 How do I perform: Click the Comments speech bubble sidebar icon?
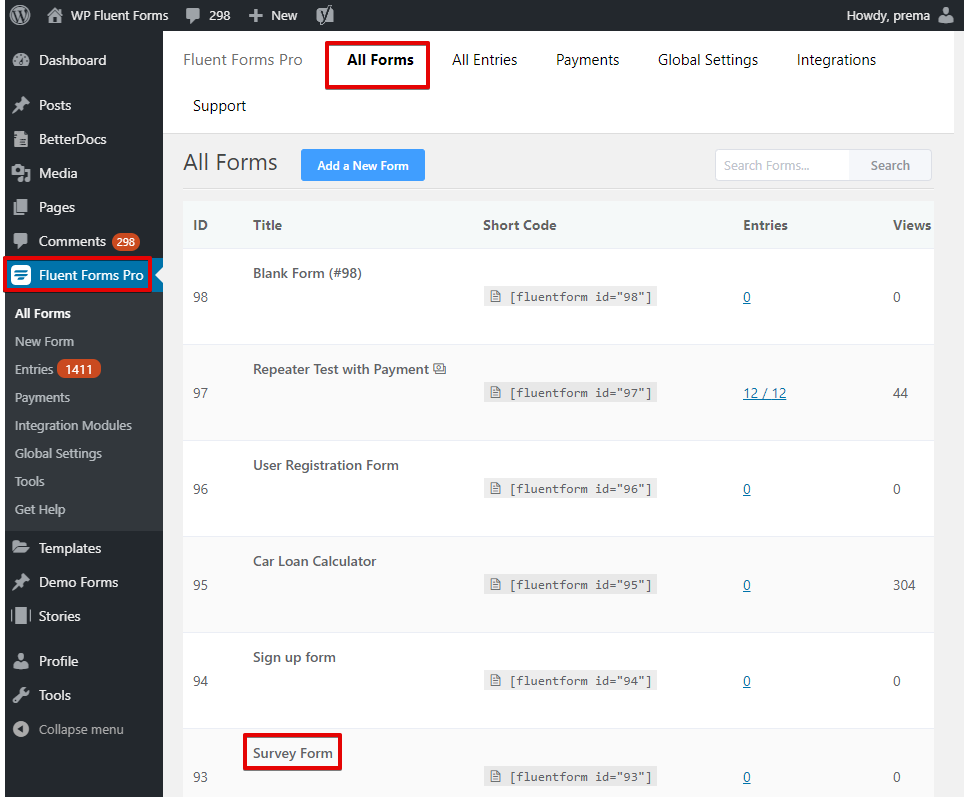pyautogui.click(x=22, y=241)
